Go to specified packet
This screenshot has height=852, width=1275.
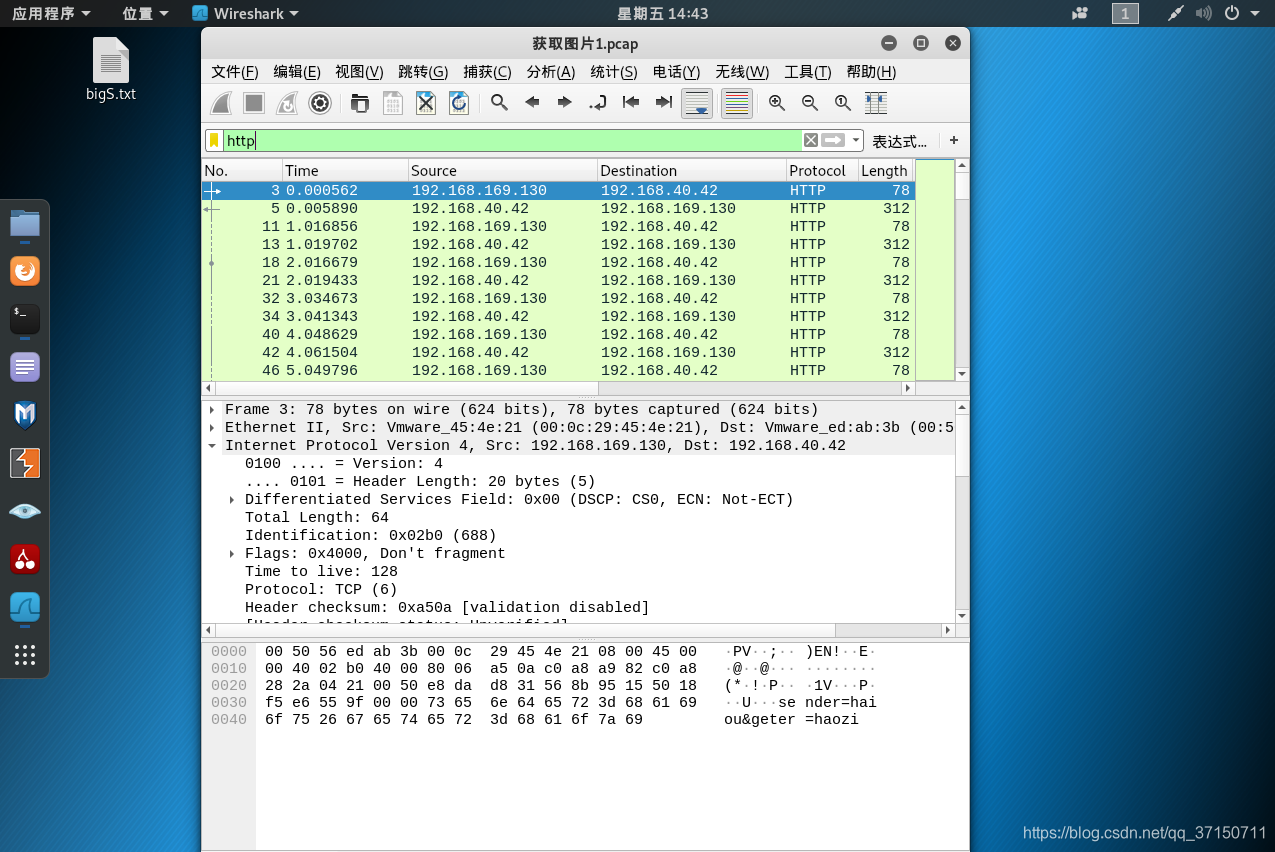pos(598,103)
